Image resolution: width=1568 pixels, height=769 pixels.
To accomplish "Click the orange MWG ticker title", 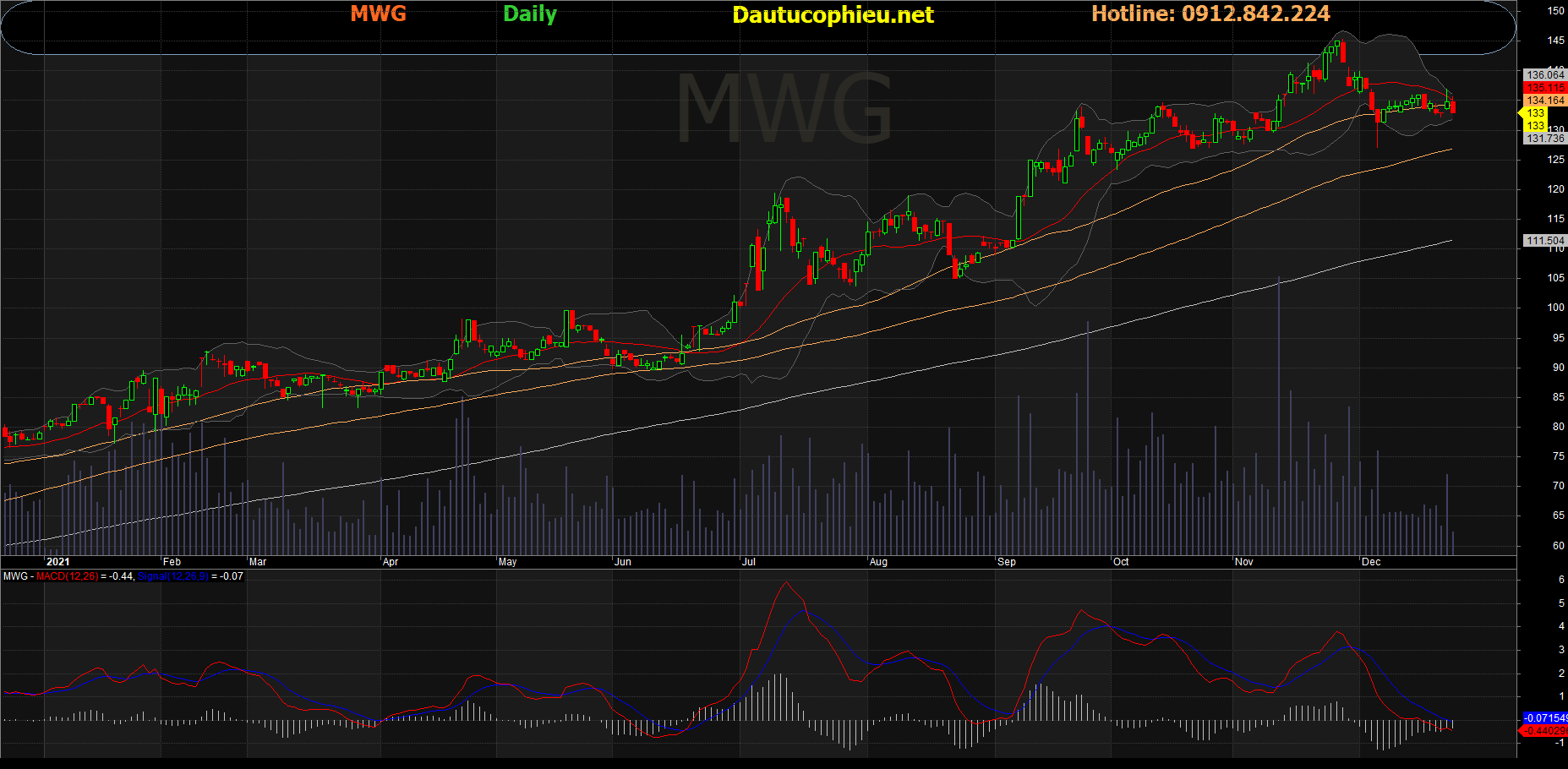I will tap(378, 14).
